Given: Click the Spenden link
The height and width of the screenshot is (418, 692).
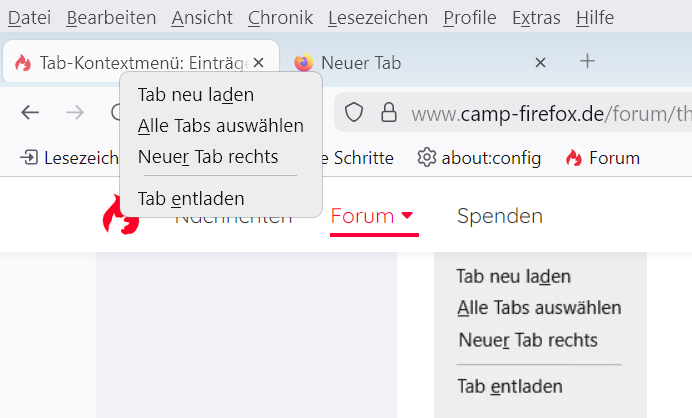Looking at the screenshot, I should pyautogui.click(x=500, y=216).
